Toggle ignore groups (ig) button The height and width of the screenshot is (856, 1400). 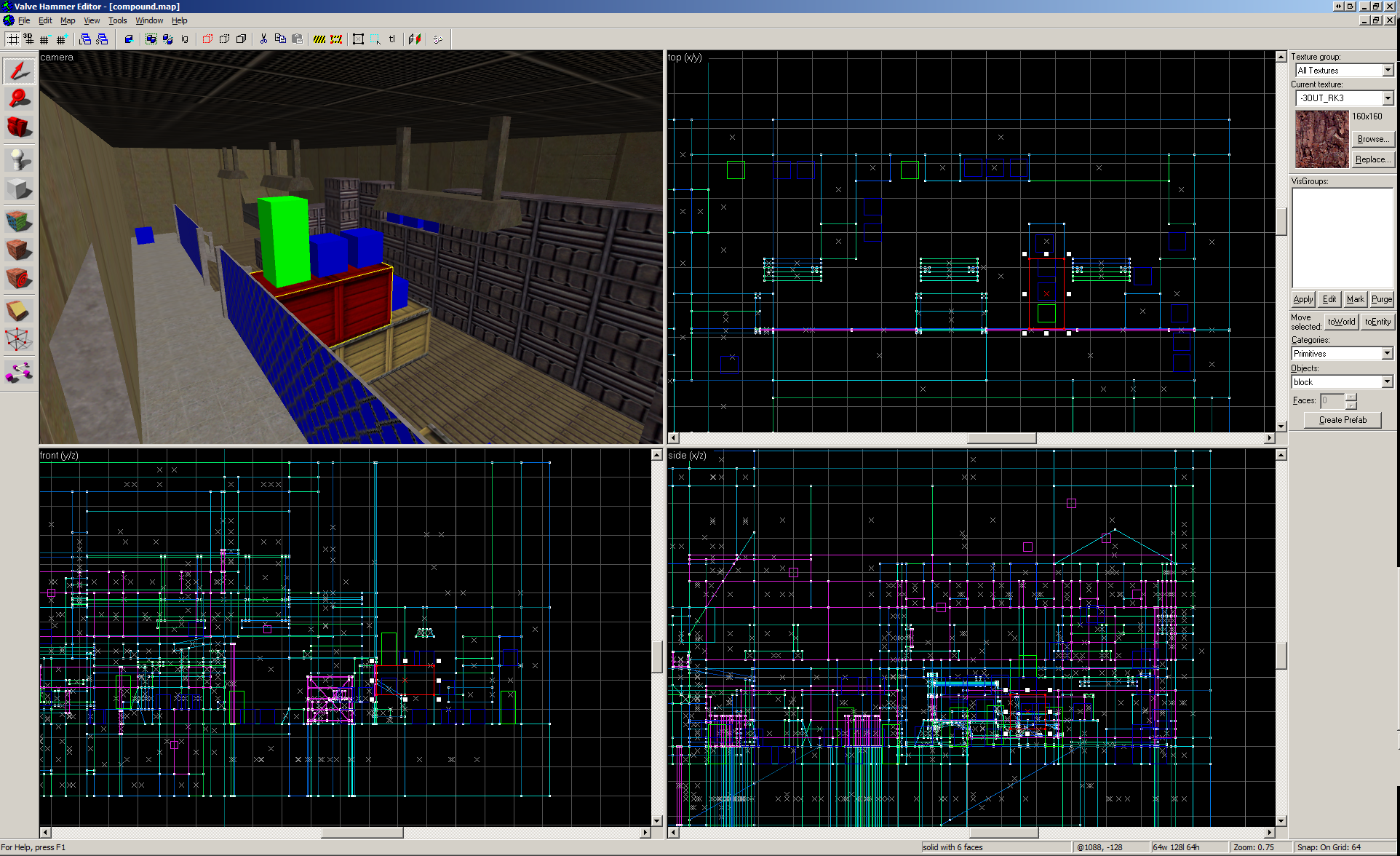tap(185, 39)
